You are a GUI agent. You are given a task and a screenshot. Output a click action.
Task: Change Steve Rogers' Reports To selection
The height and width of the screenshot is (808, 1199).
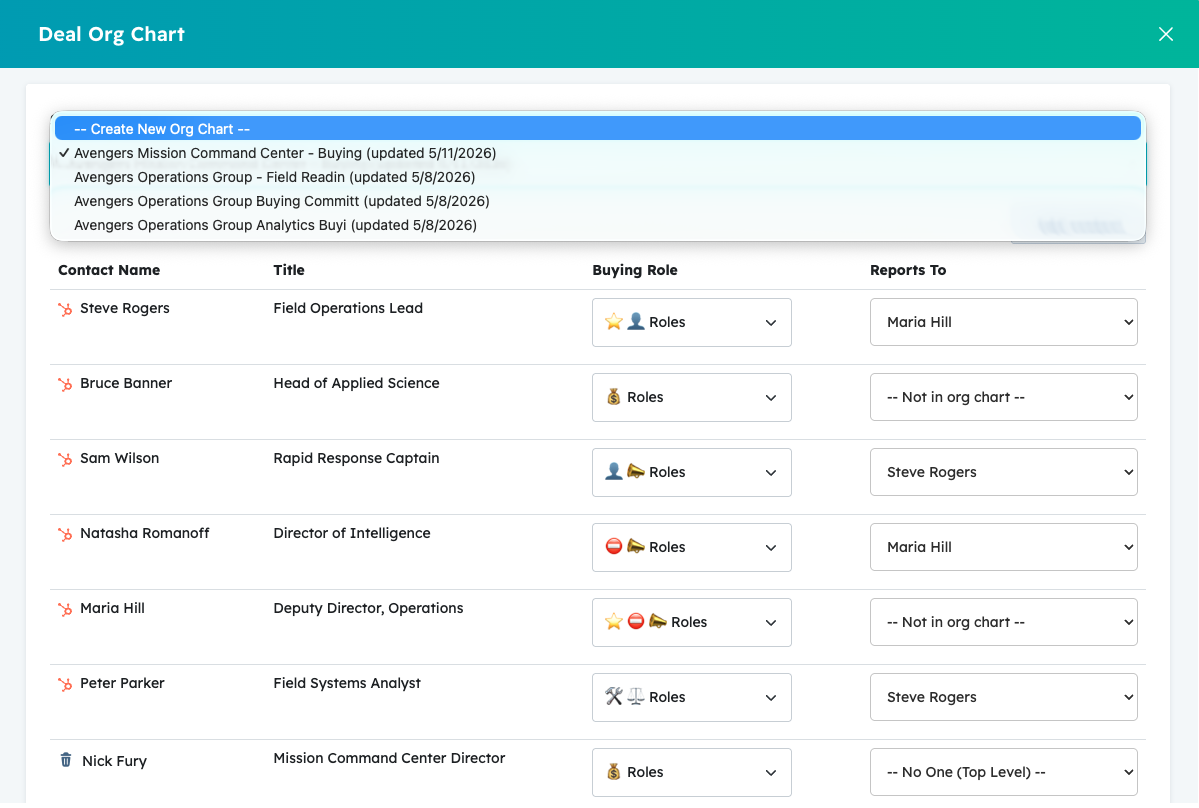1003,322
